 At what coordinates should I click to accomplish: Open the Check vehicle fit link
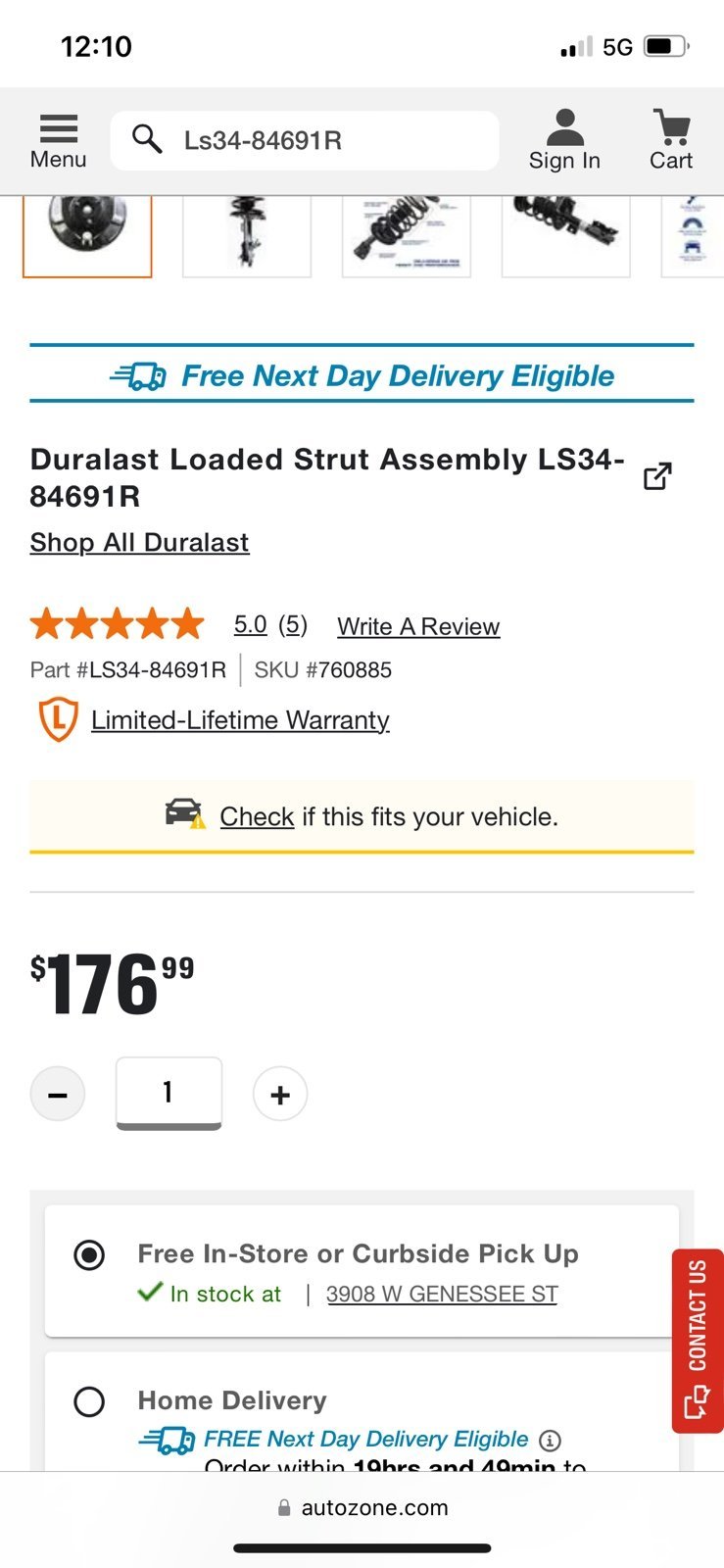pyautogui.click(x=257, y=816)
